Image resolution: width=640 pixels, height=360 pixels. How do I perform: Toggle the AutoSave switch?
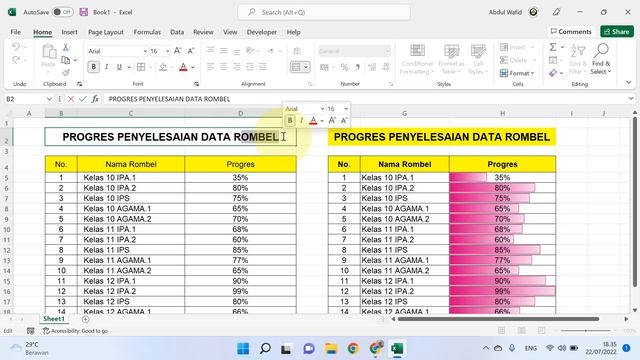pyautogui.click(x=63, y=12)
